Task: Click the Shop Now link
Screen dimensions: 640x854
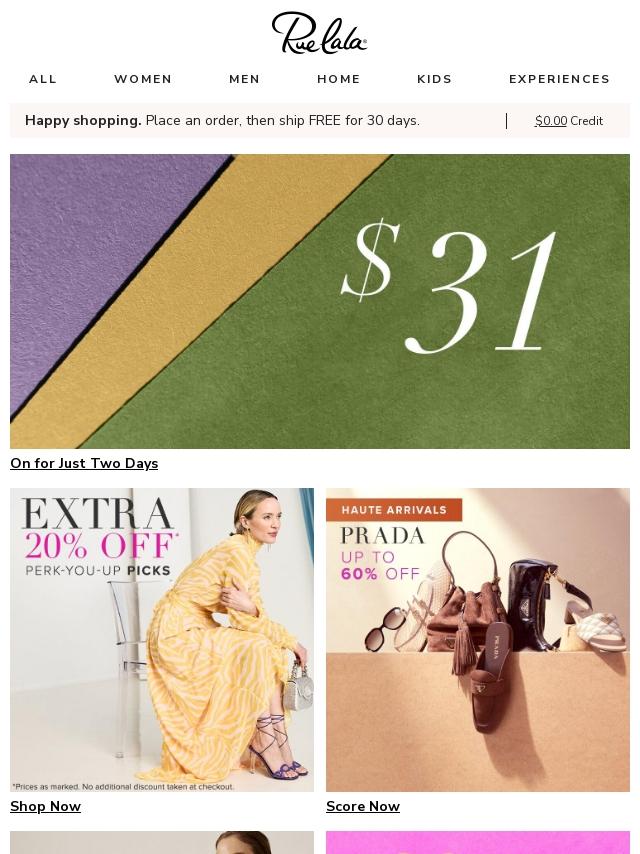Action: pos(45,806)
